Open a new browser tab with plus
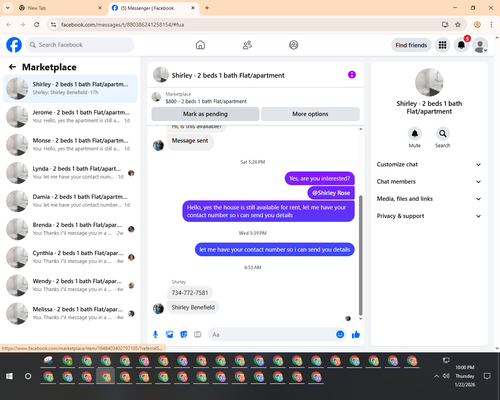The height and width of the screenshot is (400, 500). pyautogui.click(x=207, y=8)
